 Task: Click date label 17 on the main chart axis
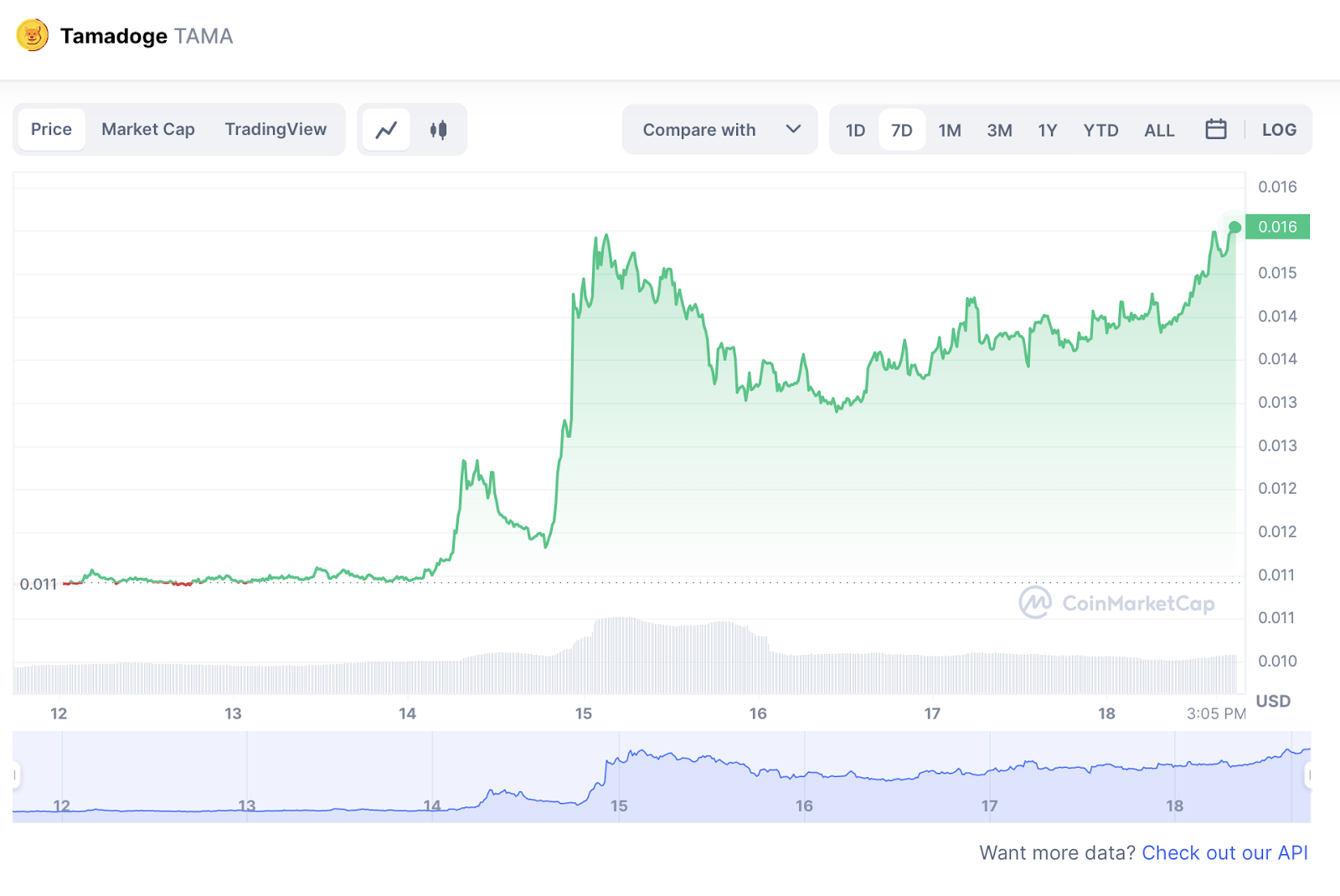pos(932,713)
